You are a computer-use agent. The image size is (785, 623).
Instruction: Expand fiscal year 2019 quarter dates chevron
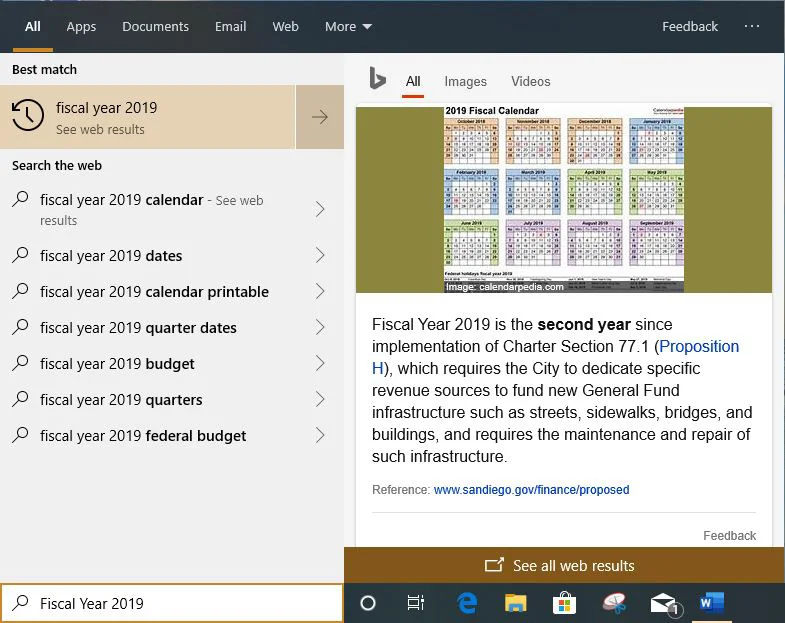[x=320, y=328]
